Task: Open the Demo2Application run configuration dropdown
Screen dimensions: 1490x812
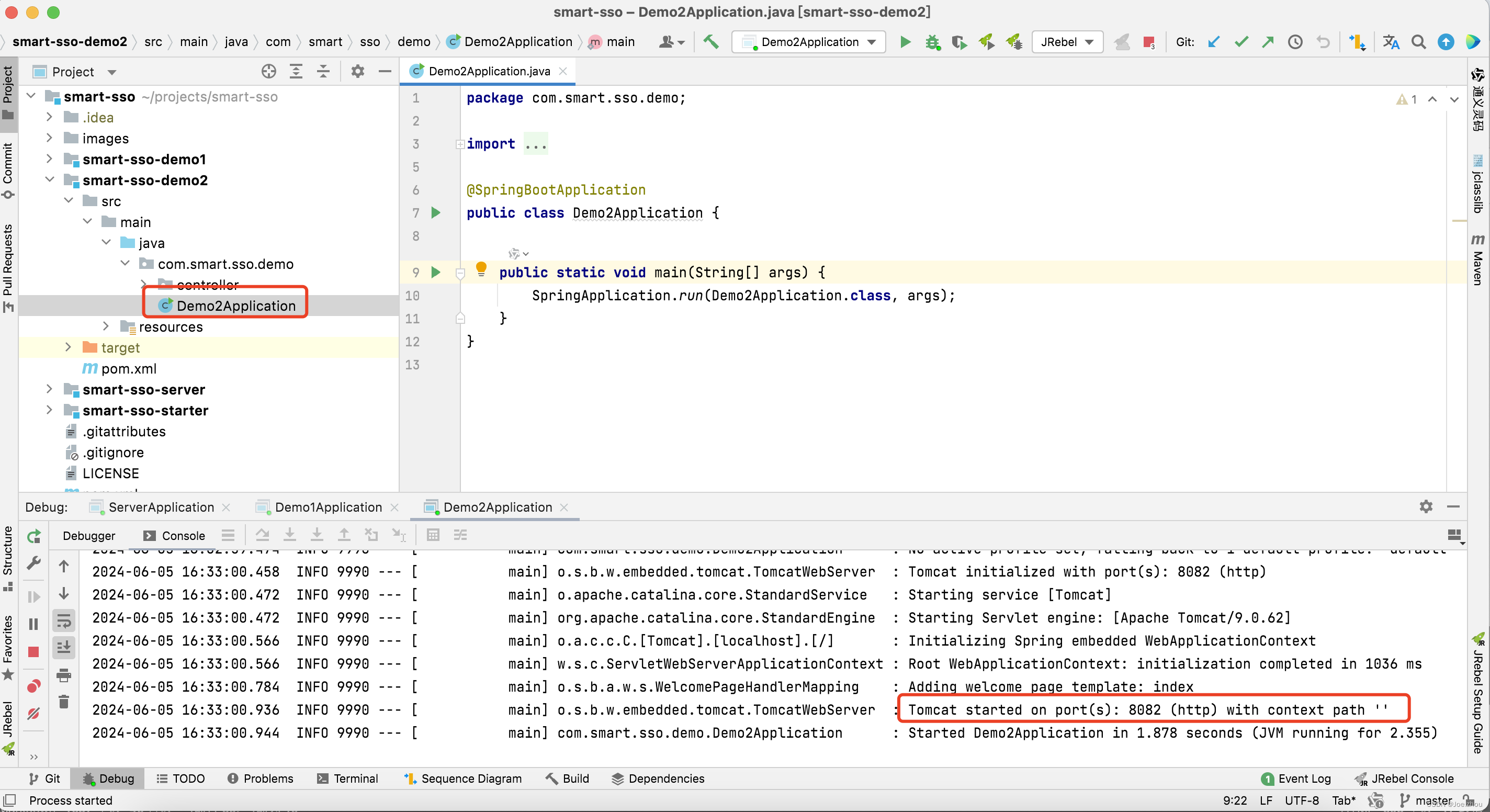Action: [809, 42]
